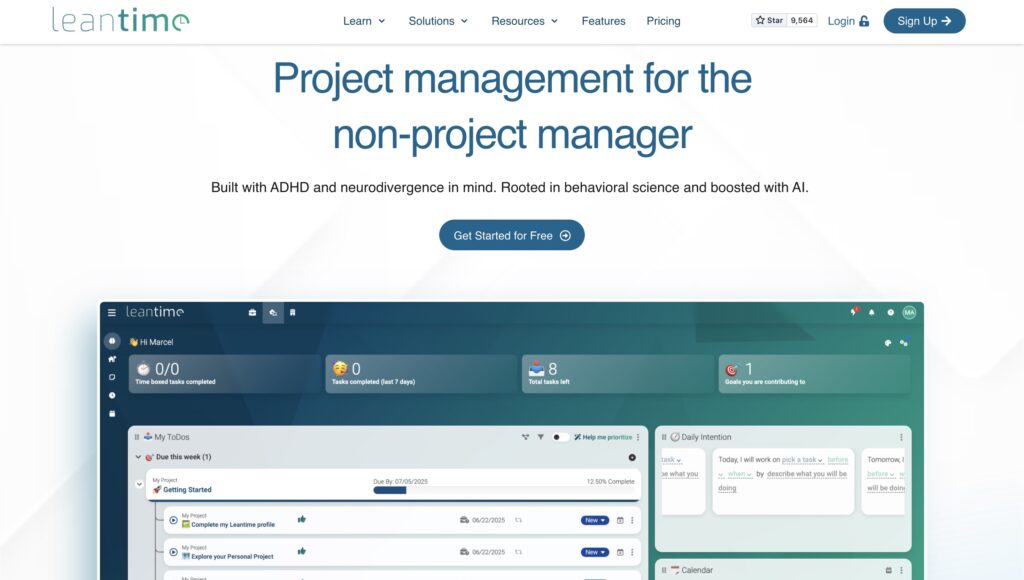Click the briefcase projects icon in app header
This screenshot has height=580, width=1024.
tap(252, 312)
